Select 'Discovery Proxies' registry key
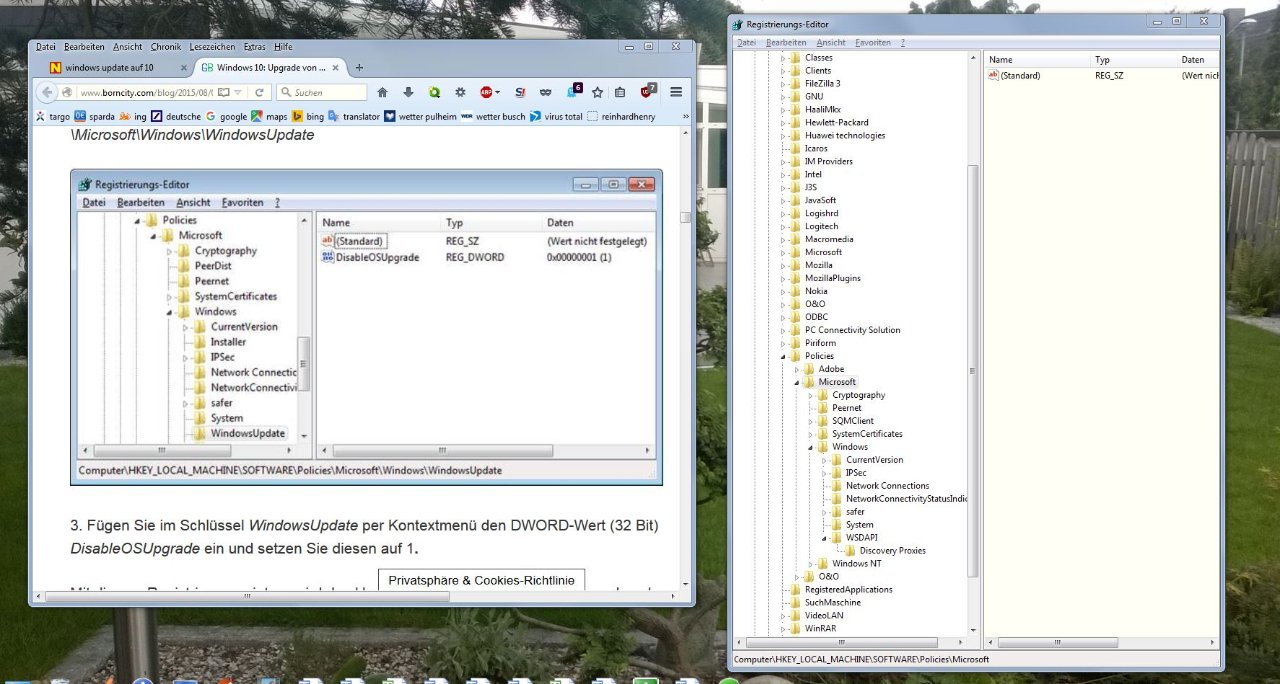 tap(892, 551)
